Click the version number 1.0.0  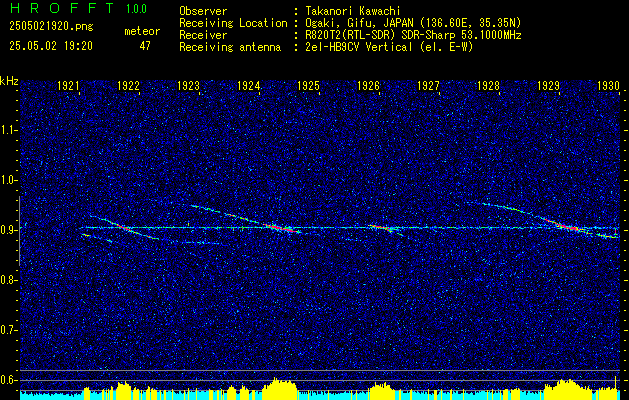(x=136, y=9)
